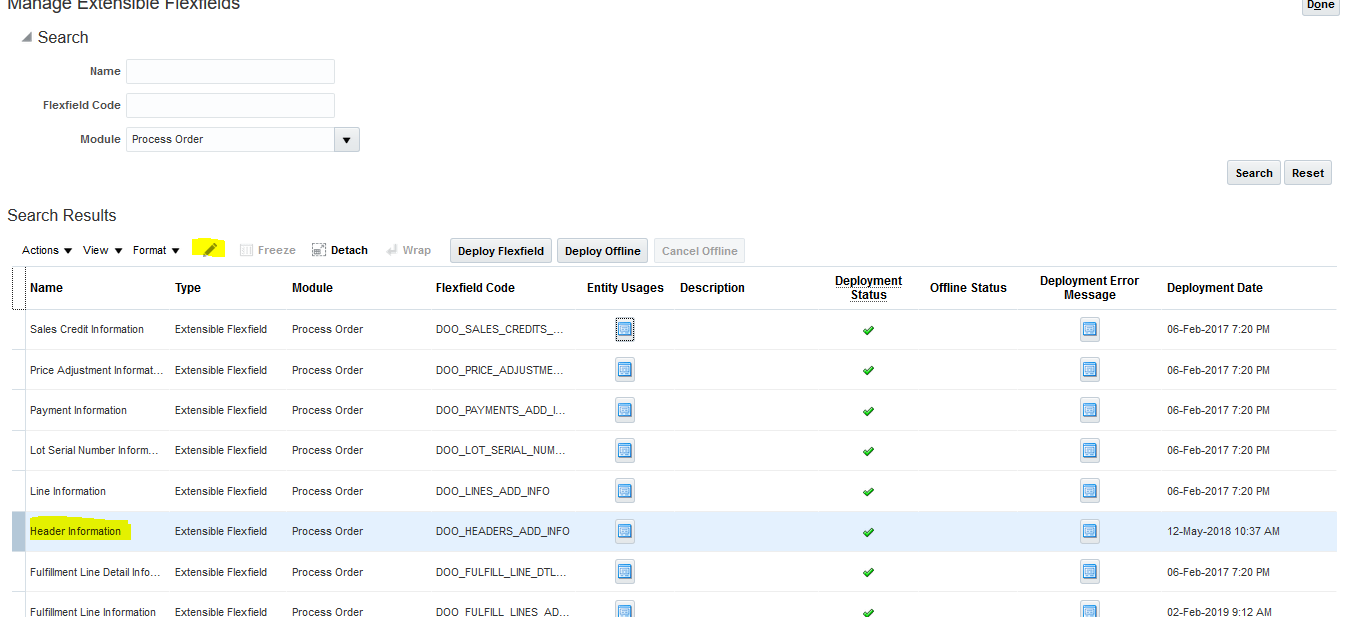Screen dimensions: 1347x617
Task: Open the Actions menu
Action: [x=46, y=249]
